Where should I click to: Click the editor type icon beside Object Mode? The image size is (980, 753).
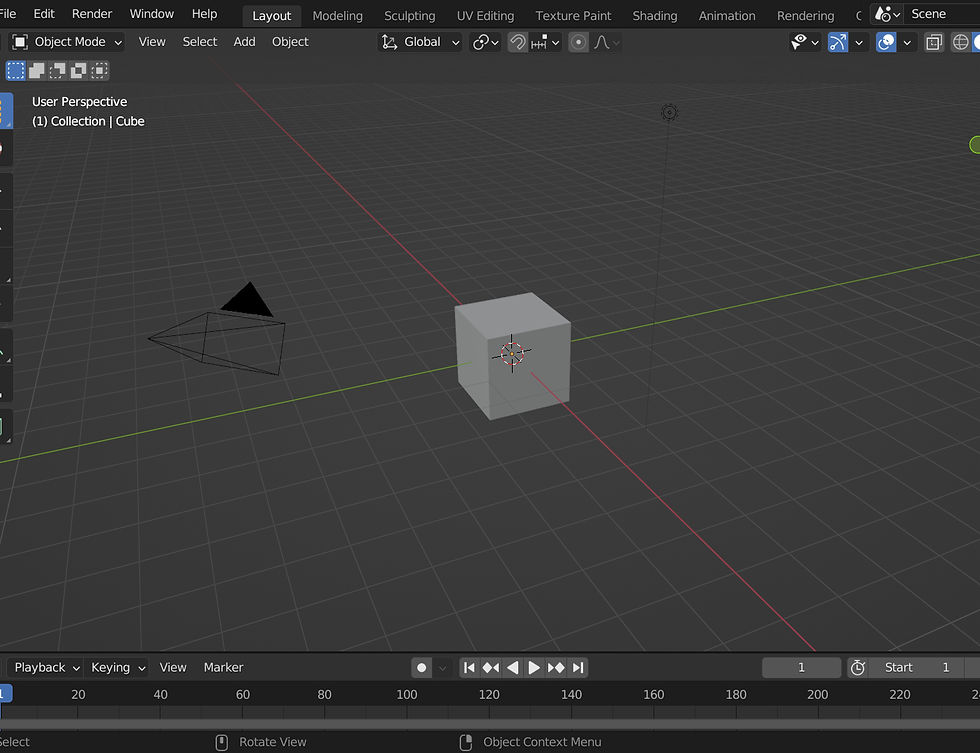coord(20,42)
